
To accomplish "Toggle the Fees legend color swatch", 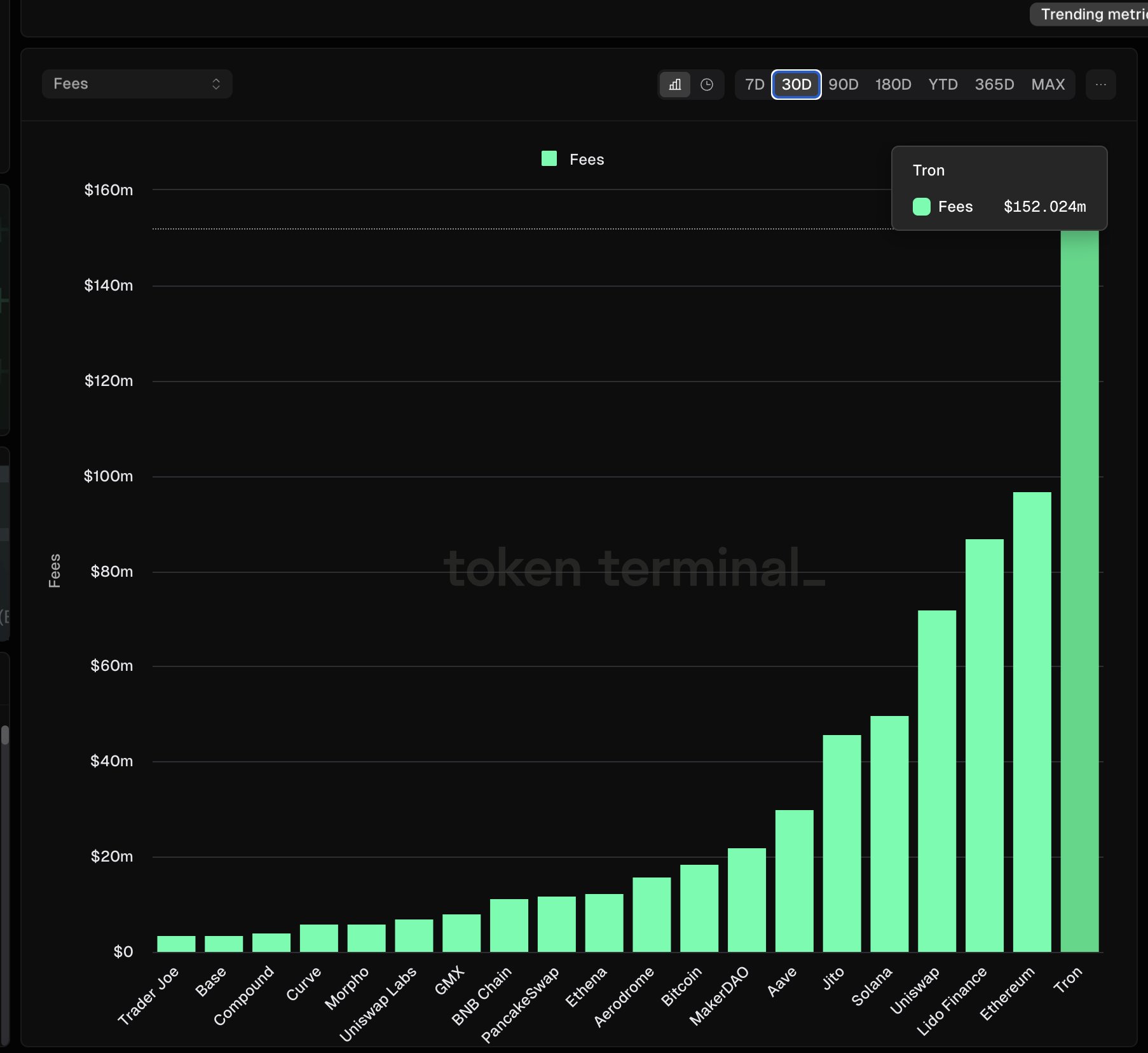I will pos(549,159).
